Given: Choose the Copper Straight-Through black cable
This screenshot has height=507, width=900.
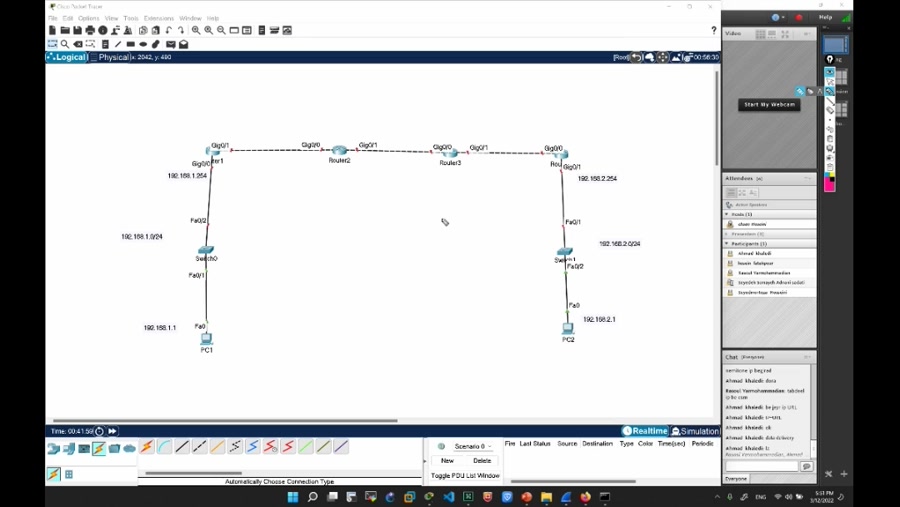Looking at the screenshot, I should [x=182, y=447].
